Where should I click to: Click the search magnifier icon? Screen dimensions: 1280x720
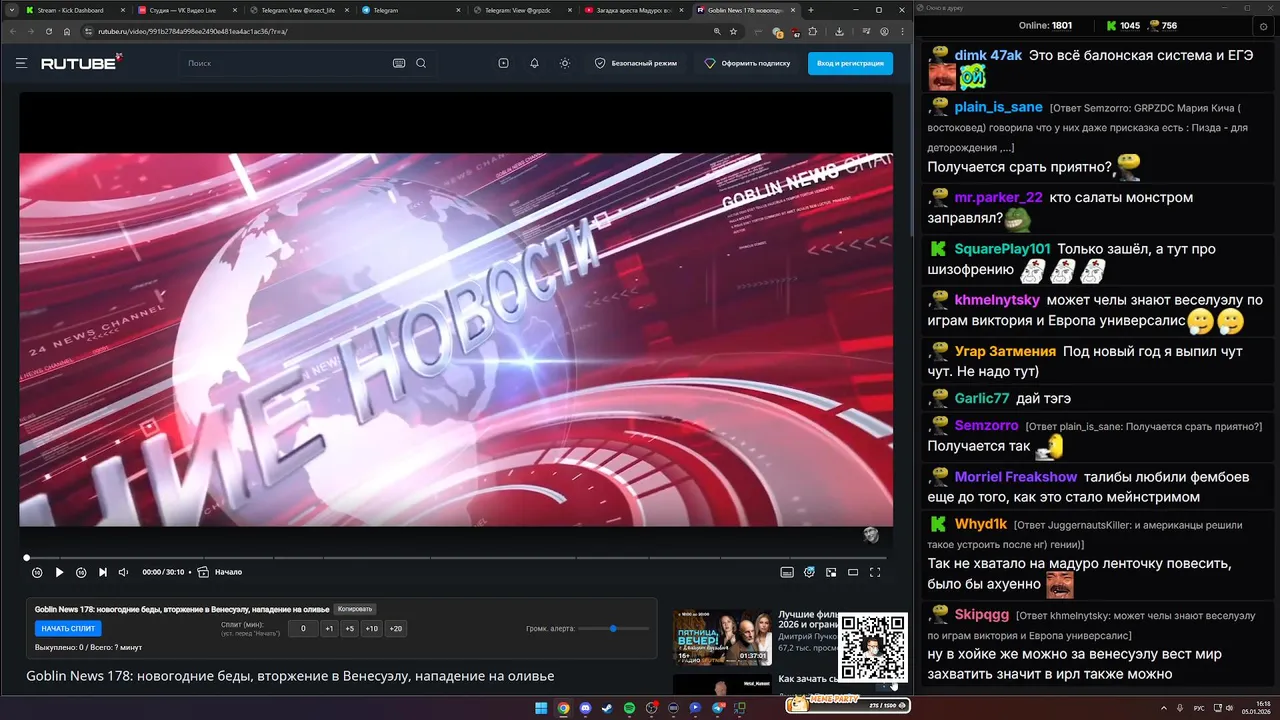click(421, 63)
